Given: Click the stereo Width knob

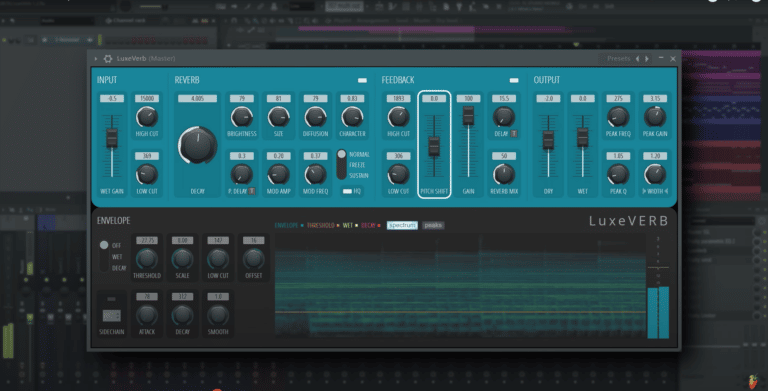Looking at the screenshot, I should 655,174.
